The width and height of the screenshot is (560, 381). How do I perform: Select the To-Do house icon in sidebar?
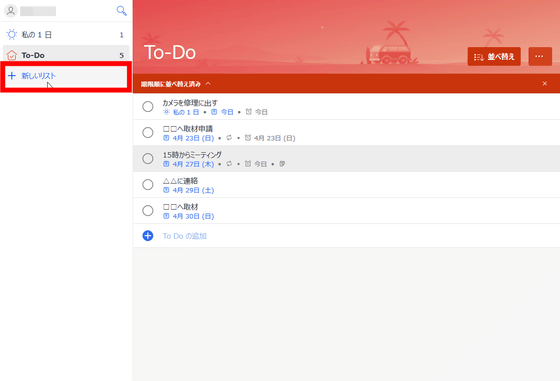pos(12,55)
